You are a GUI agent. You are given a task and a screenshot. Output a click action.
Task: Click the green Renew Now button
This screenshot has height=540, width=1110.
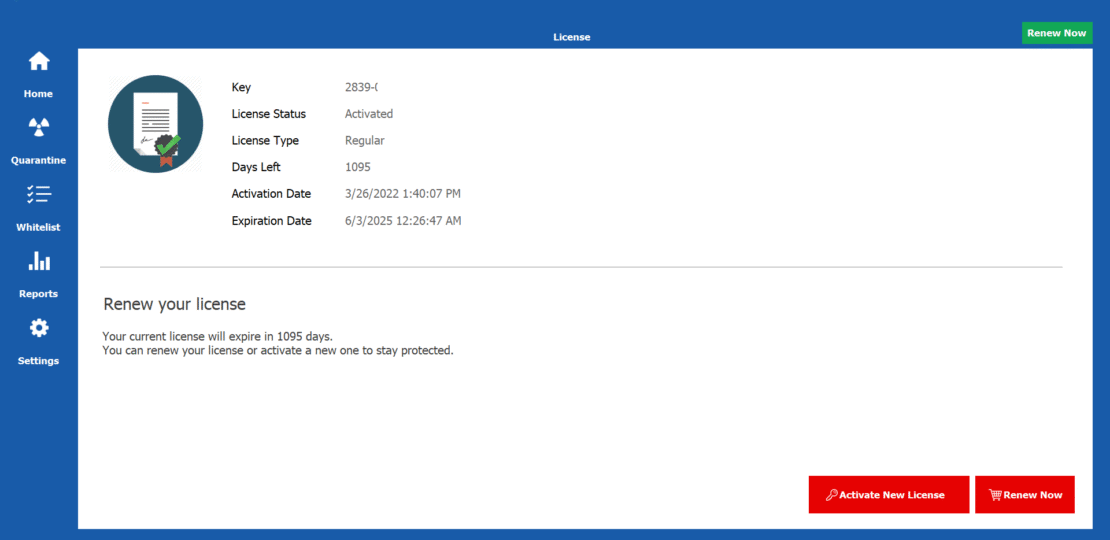pos(1057,33)
